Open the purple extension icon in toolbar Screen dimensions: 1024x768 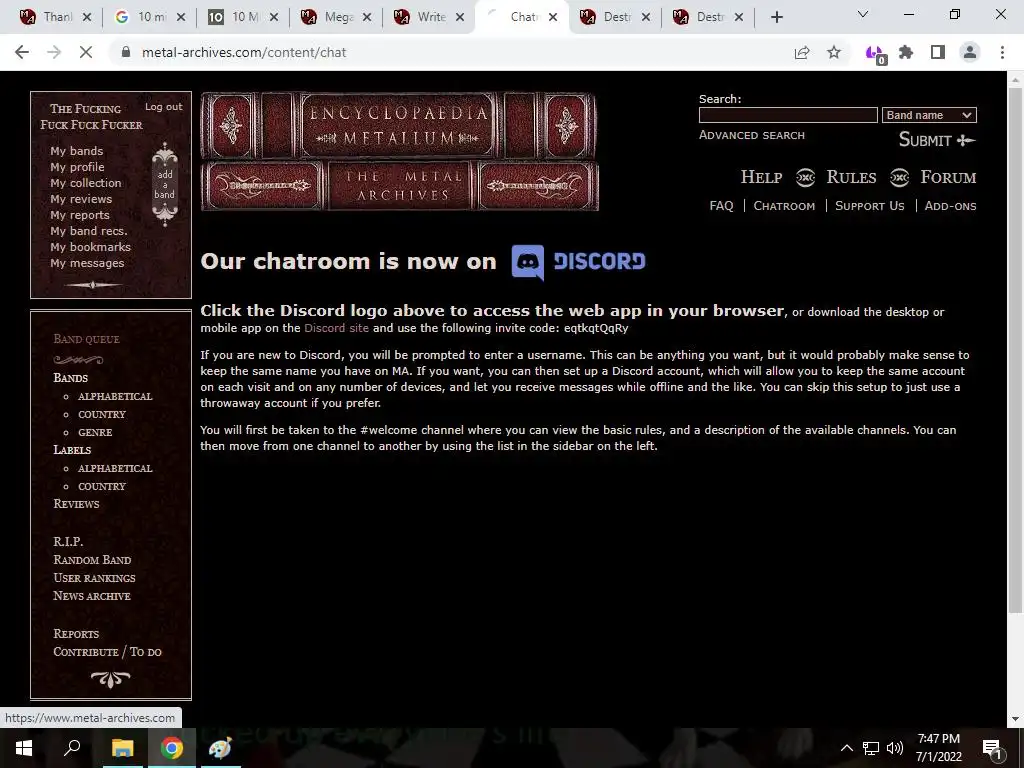[874, 54]
